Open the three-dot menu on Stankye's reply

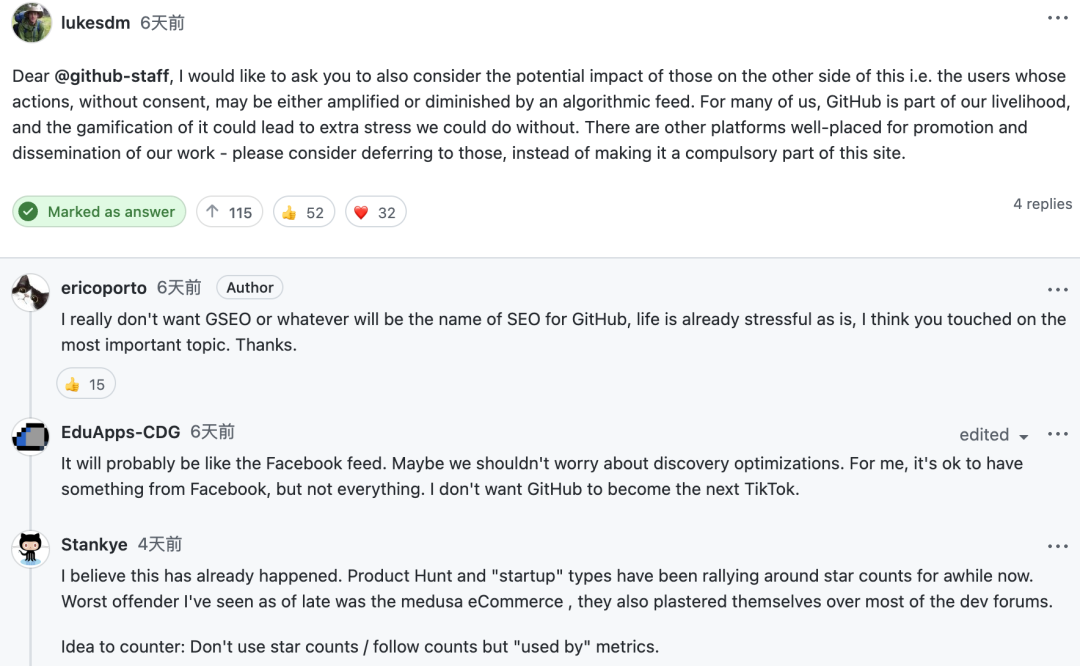[x=1058, y=547]
